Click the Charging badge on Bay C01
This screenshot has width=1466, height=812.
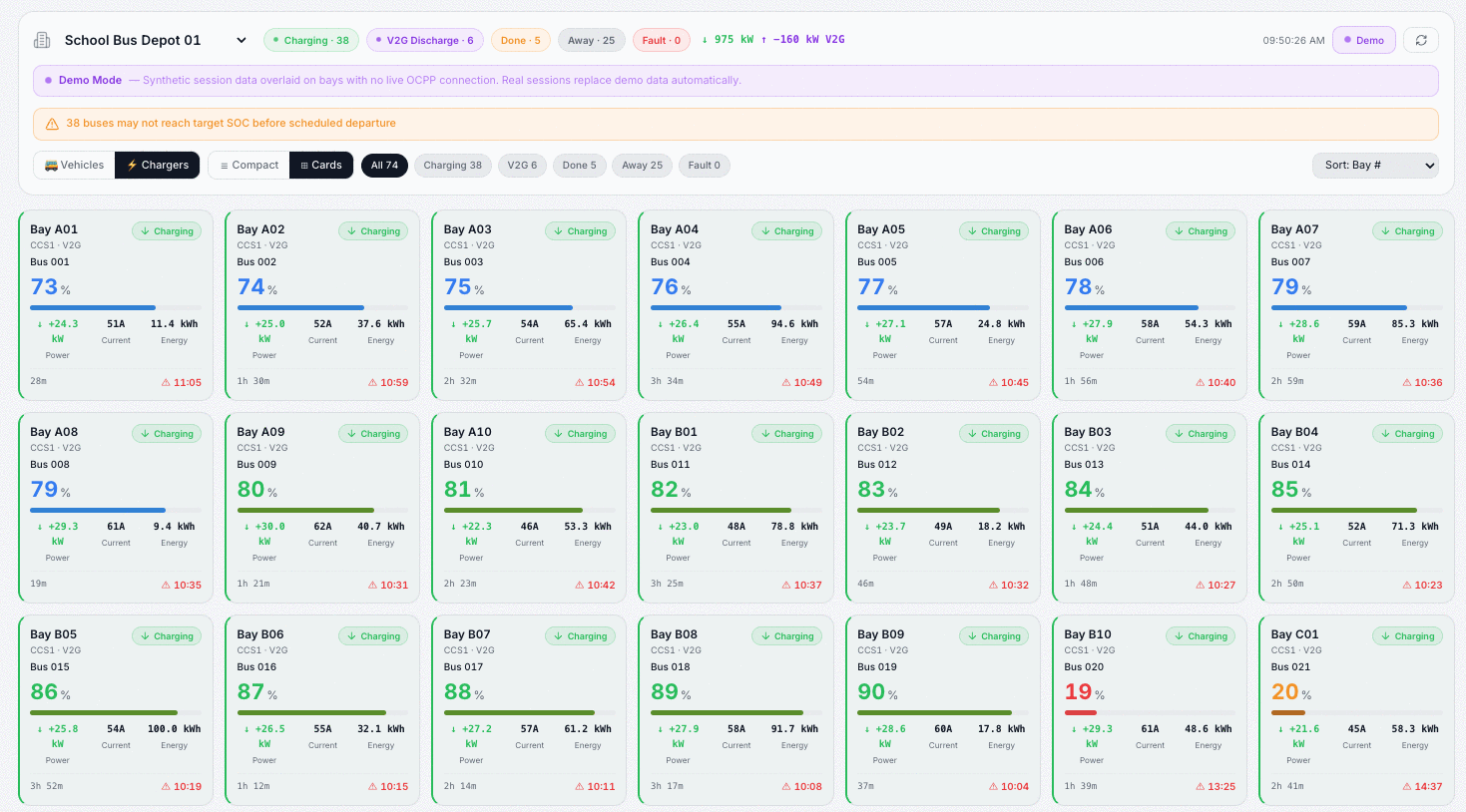point(1407,636)
